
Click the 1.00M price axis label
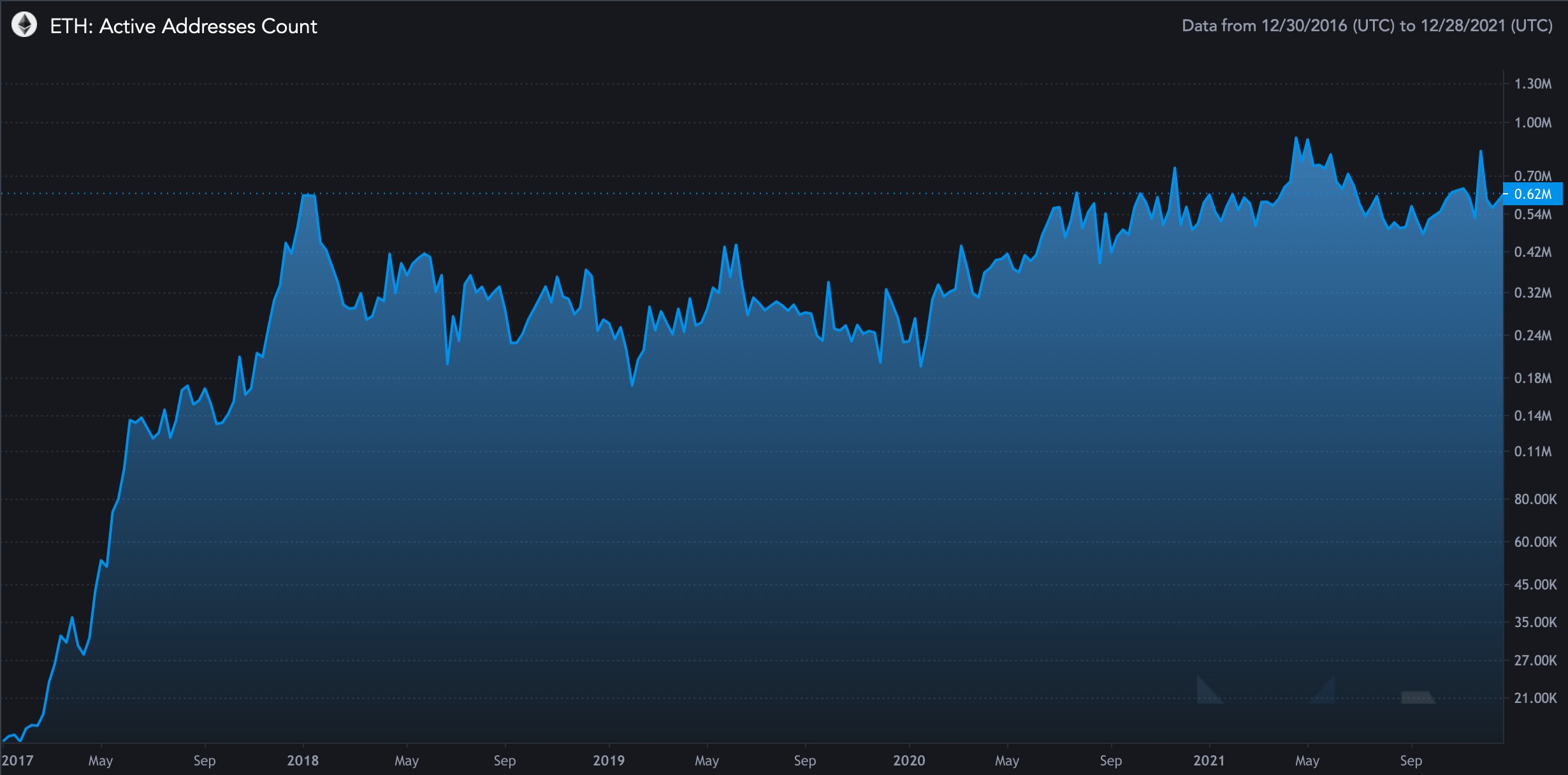tap(1532, 122)
